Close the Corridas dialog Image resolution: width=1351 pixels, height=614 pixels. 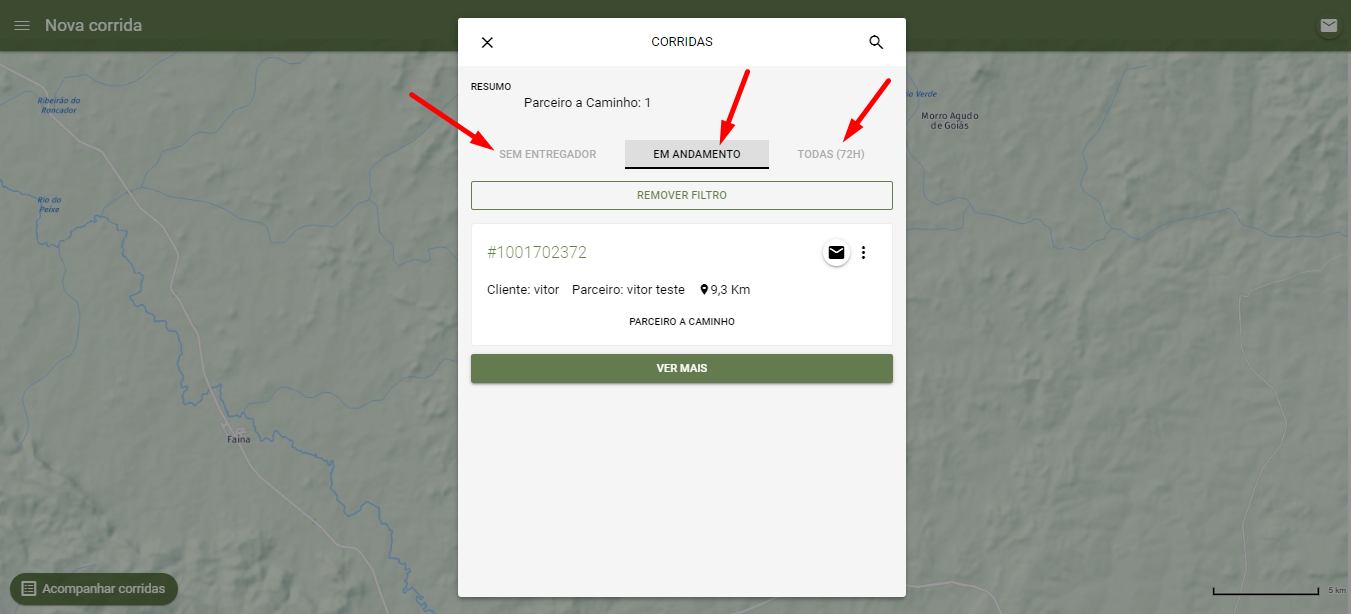tap(487, 42)
